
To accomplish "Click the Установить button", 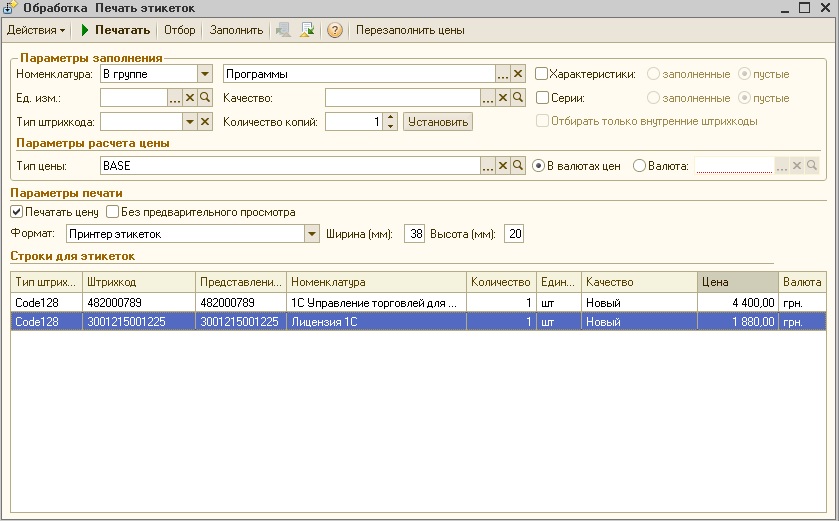I will coord(438,122).
